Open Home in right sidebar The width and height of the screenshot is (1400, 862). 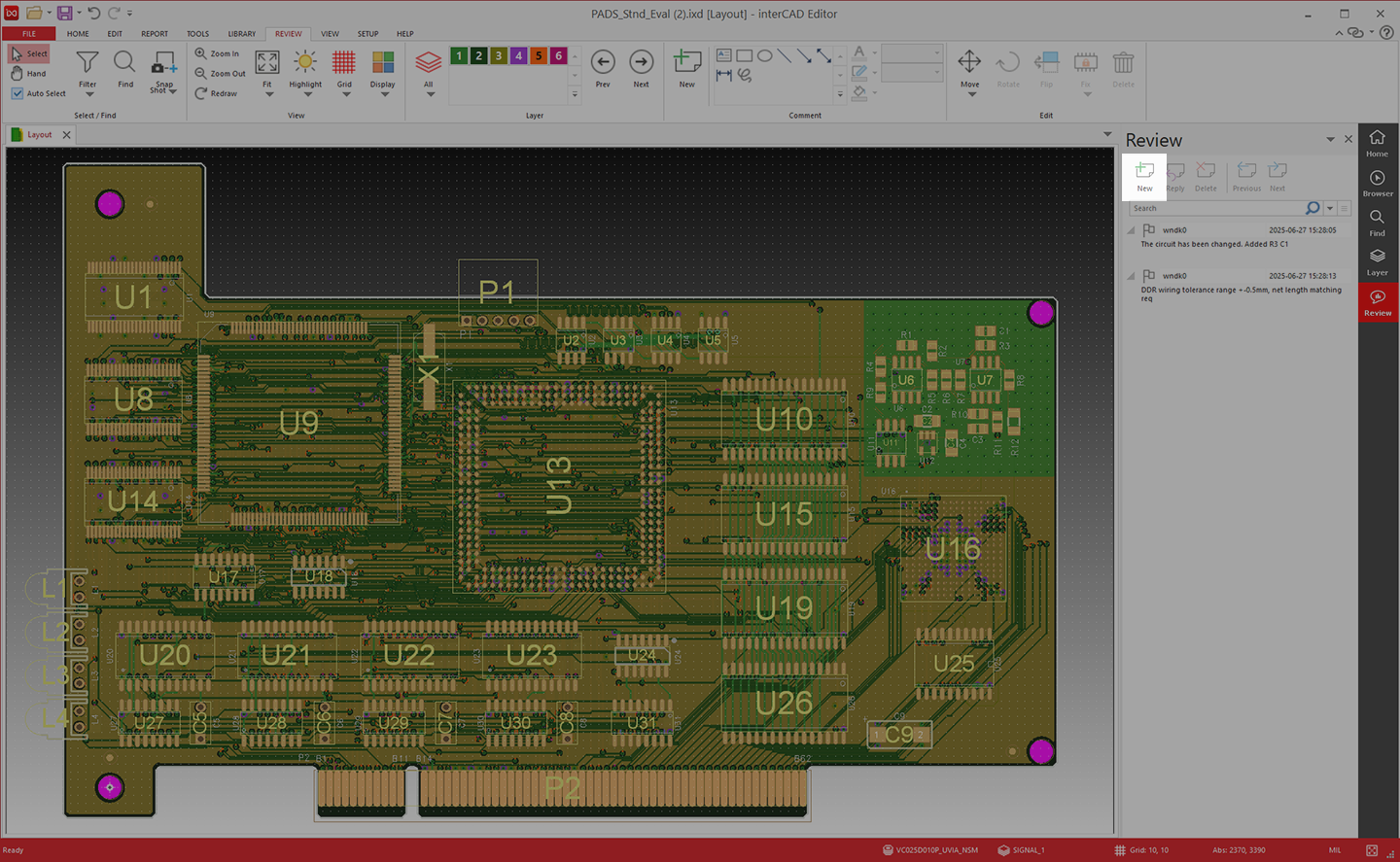click(x=1378, y=143)
